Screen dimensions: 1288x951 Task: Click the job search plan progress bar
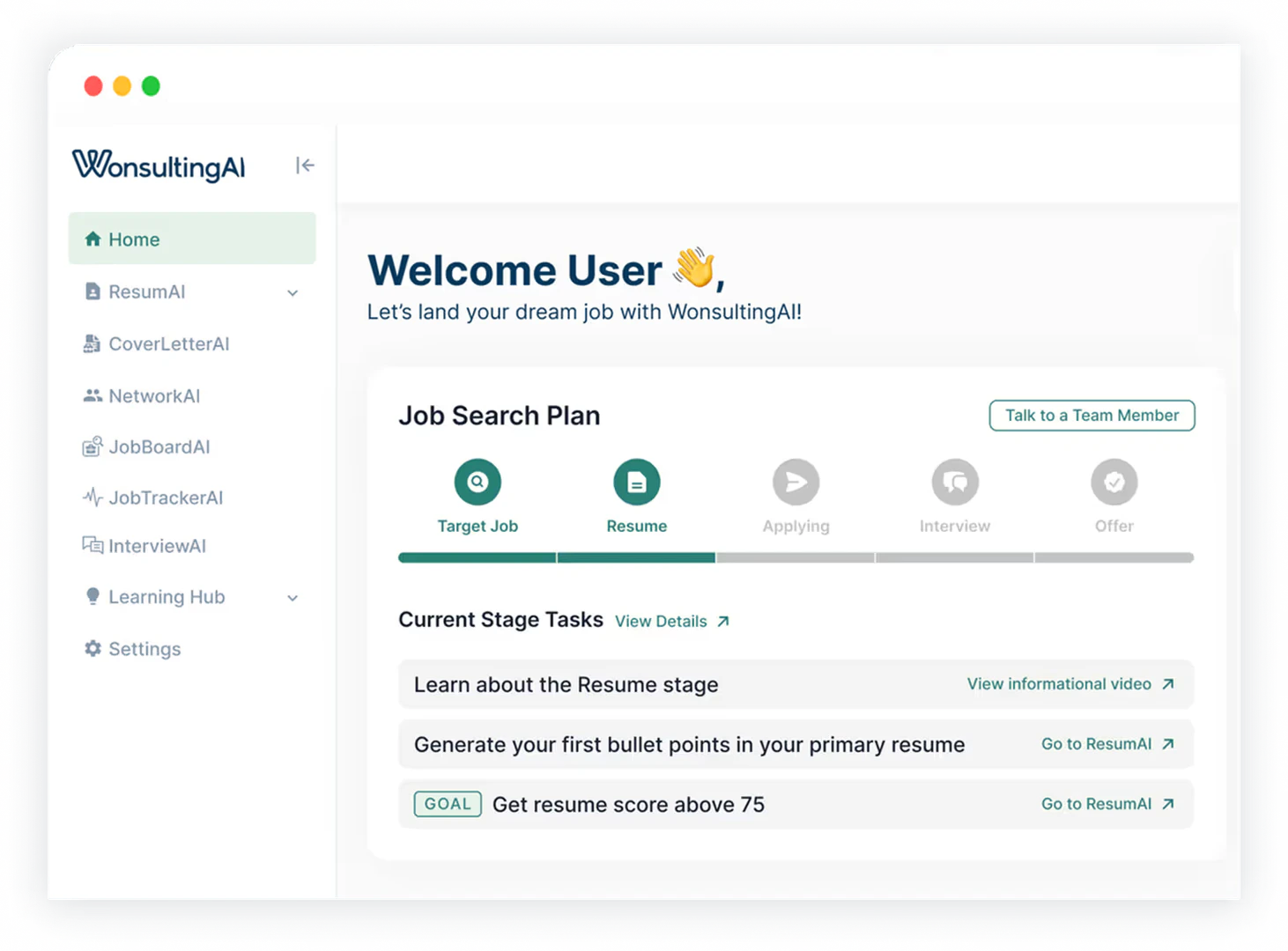tap(796, 557)
